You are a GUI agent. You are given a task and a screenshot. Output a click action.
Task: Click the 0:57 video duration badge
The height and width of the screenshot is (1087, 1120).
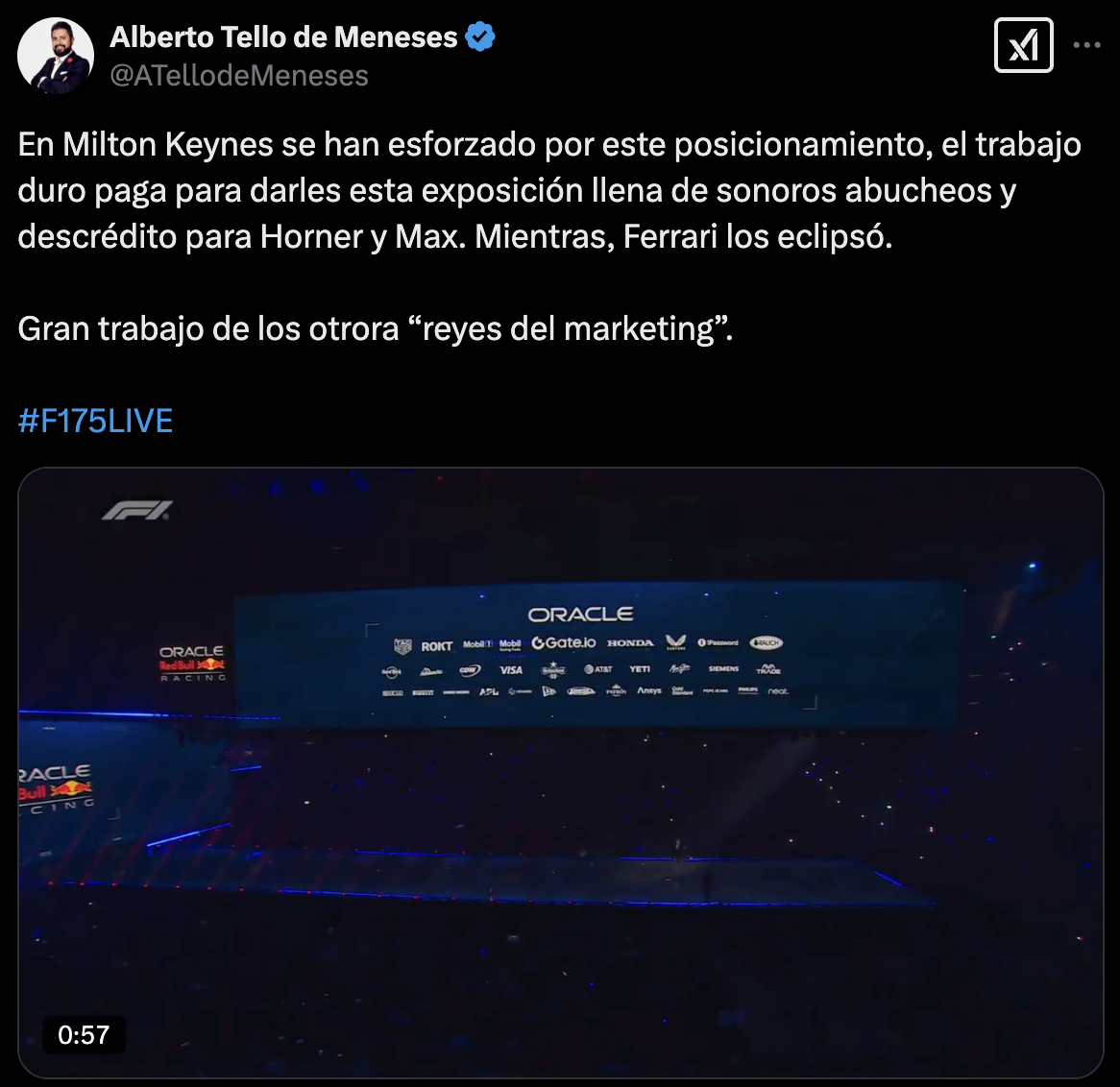[x=84, y=1035]
